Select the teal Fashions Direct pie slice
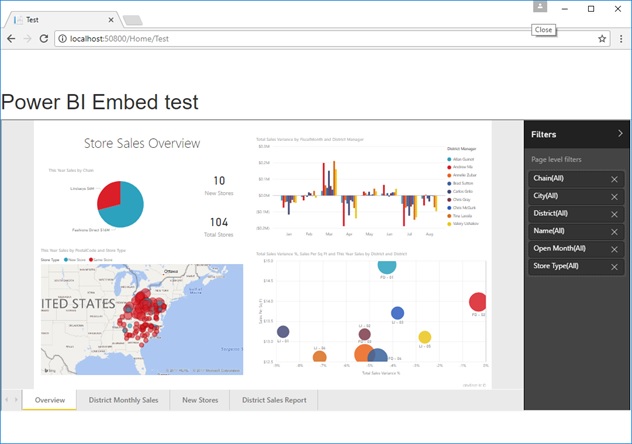632x444 pixels. coord(127,210)
